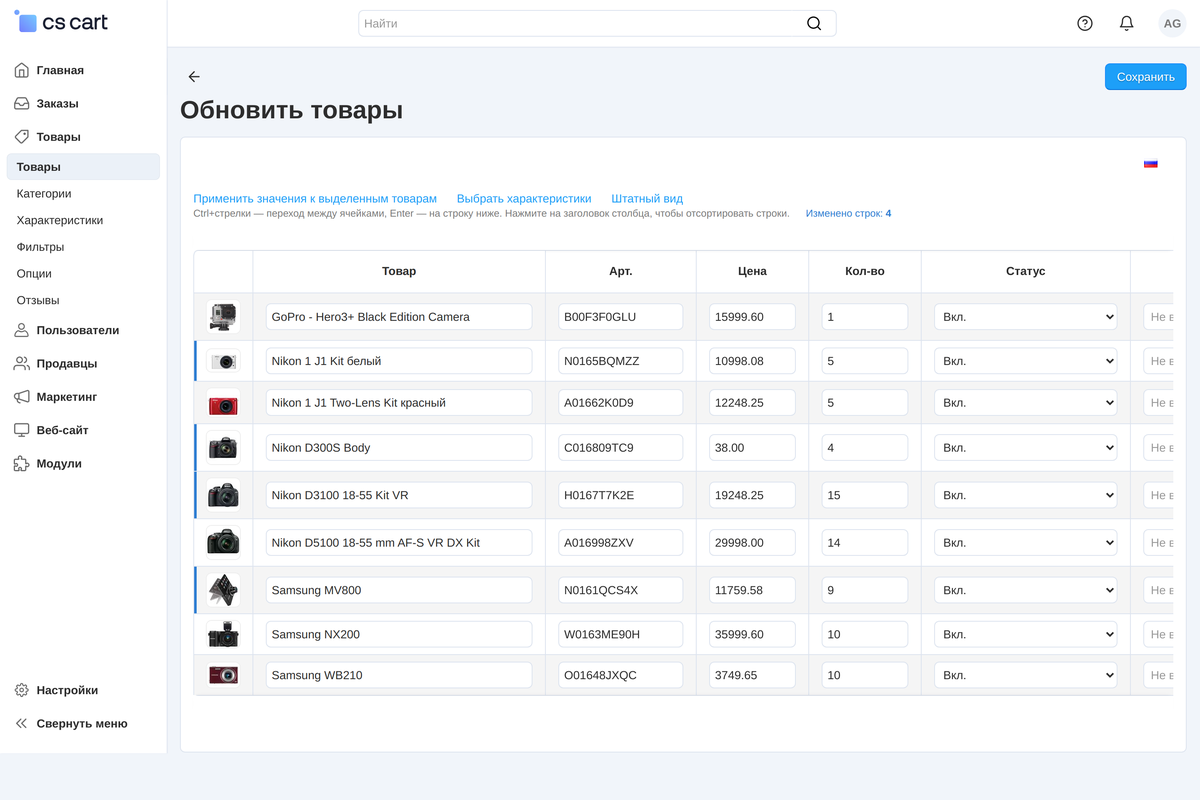
Task: Open the help question mark icon
Action: pyautogui.click(x=1085, y=23)
